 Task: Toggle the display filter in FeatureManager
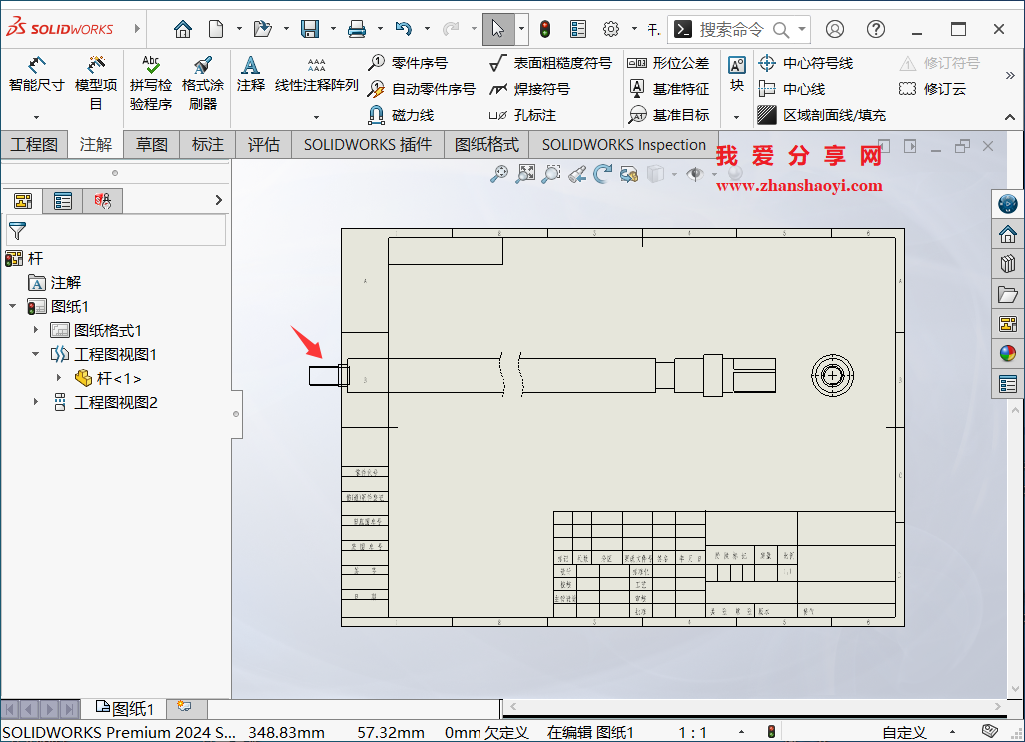point(17,230)
